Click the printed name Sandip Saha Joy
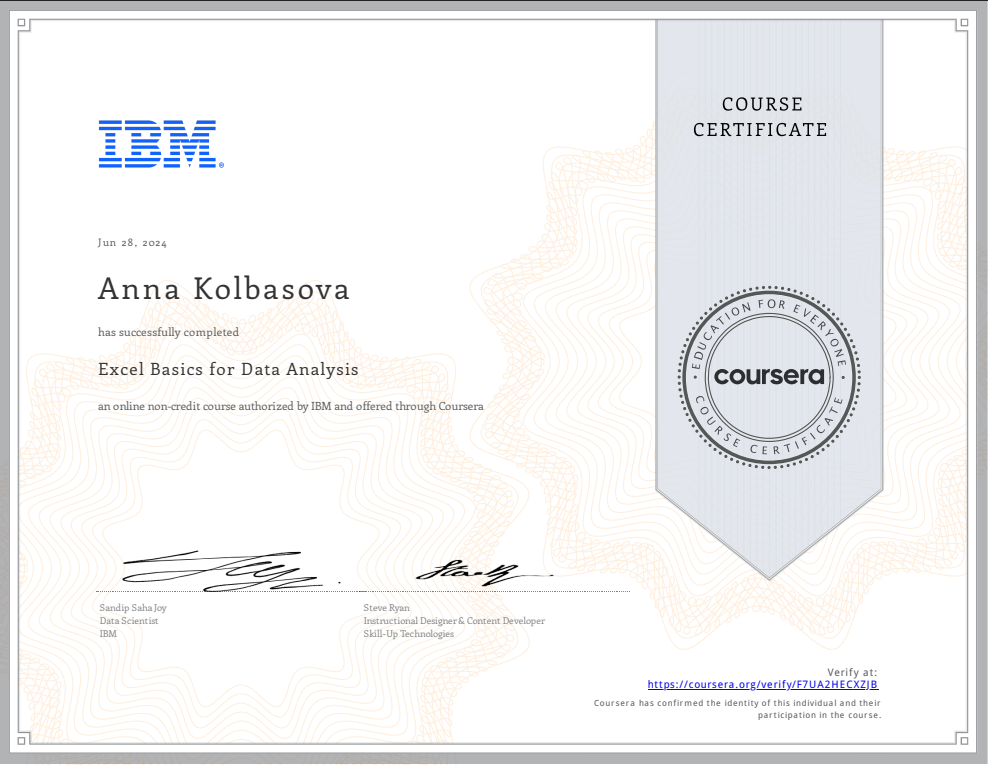The image size is (988, 765). 133,607
